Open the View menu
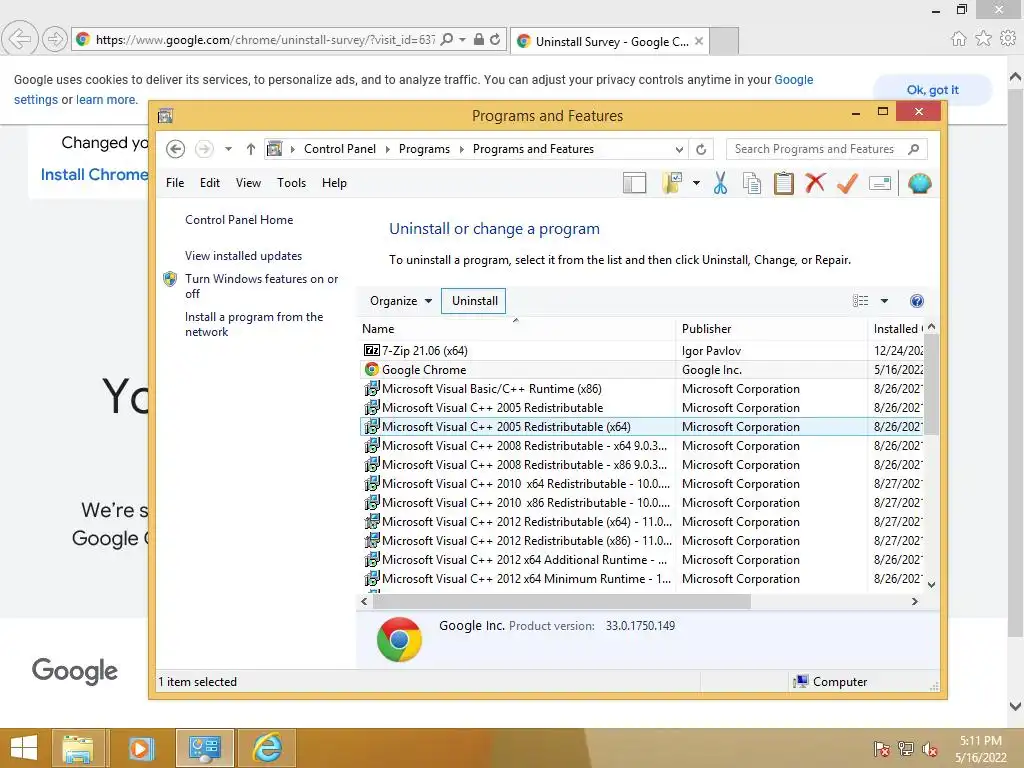 tap(248, 183)
